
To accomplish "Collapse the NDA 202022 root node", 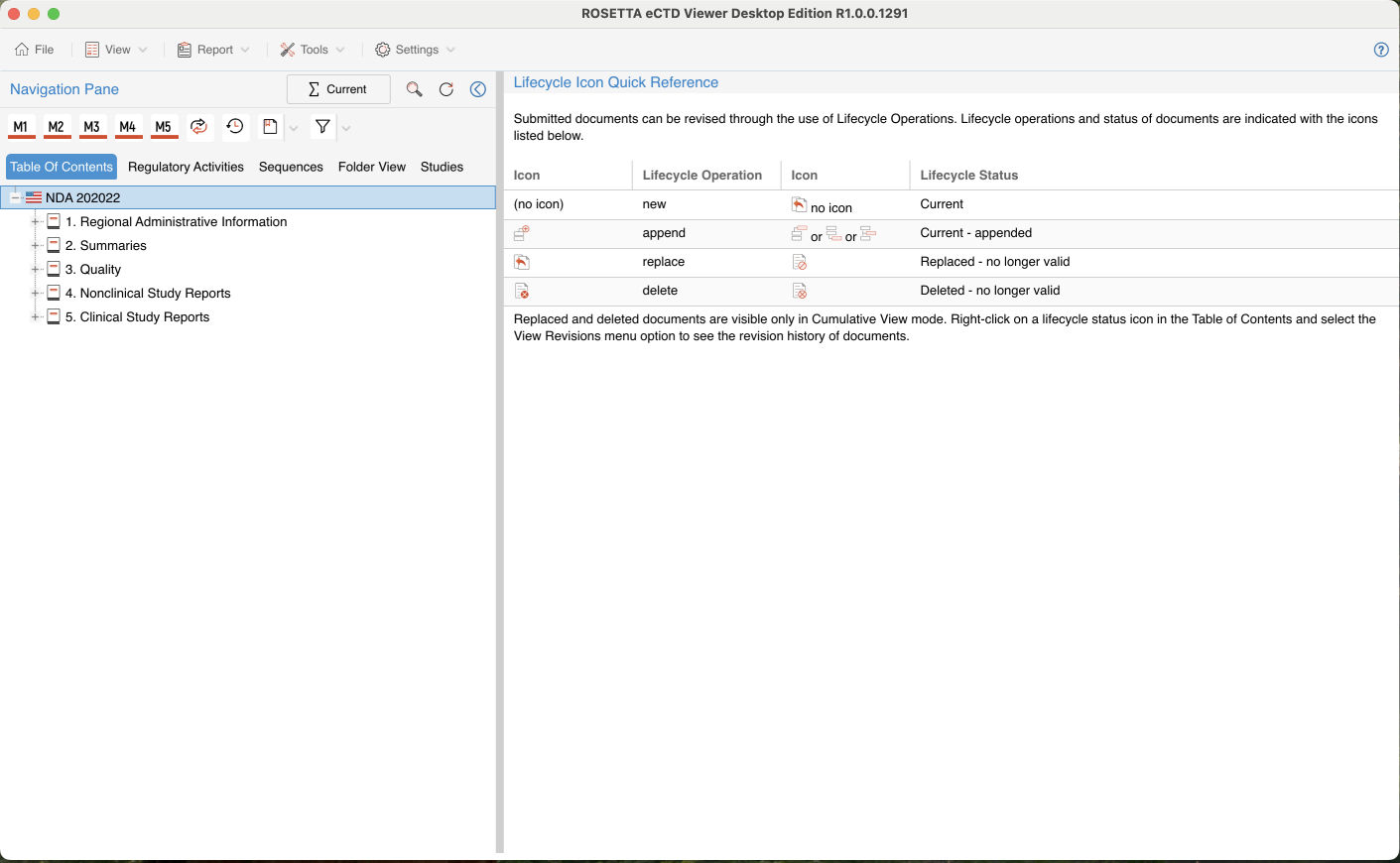I will pos(16,198).
